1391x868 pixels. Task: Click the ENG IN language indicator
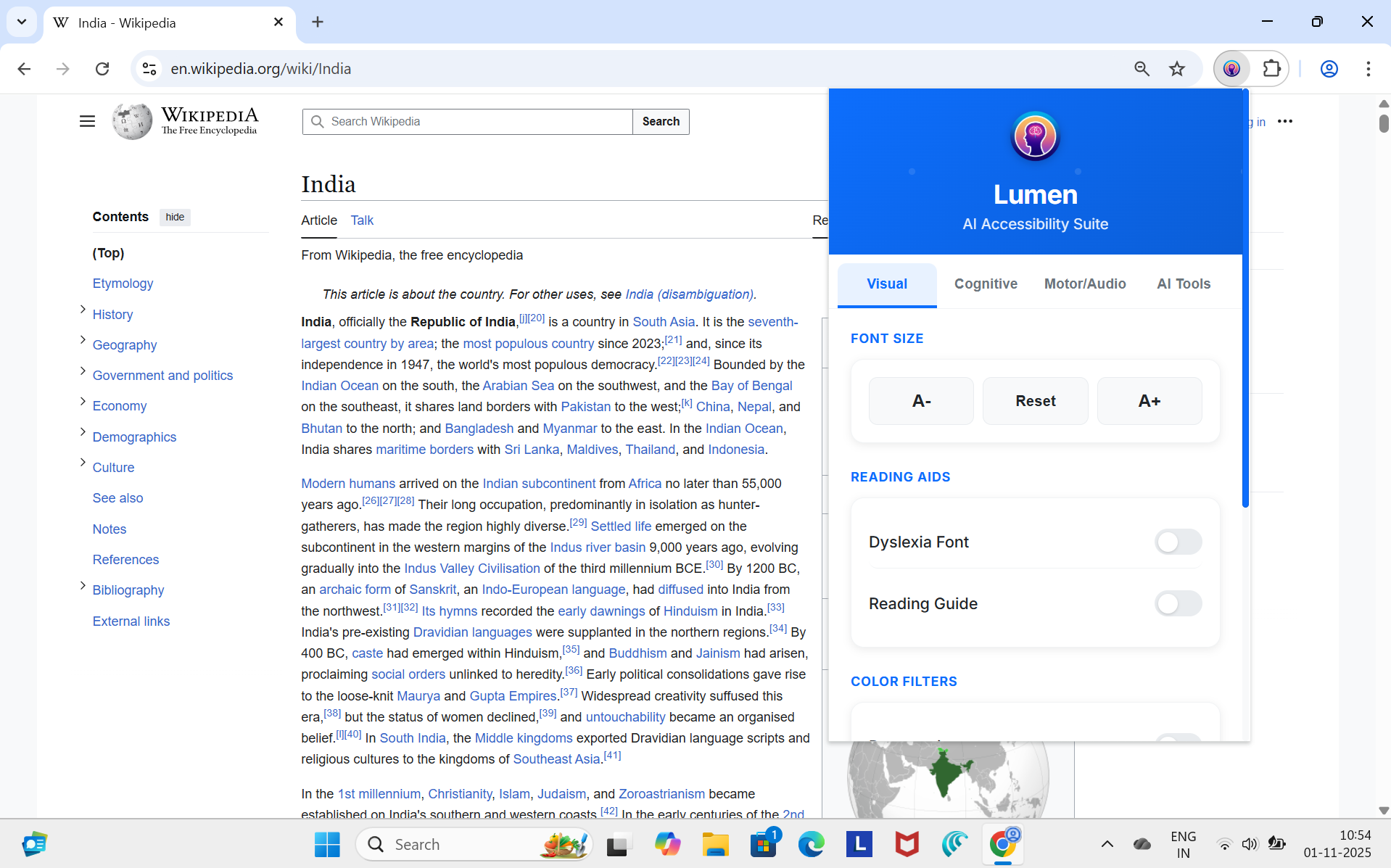(x=1183, y=844)
